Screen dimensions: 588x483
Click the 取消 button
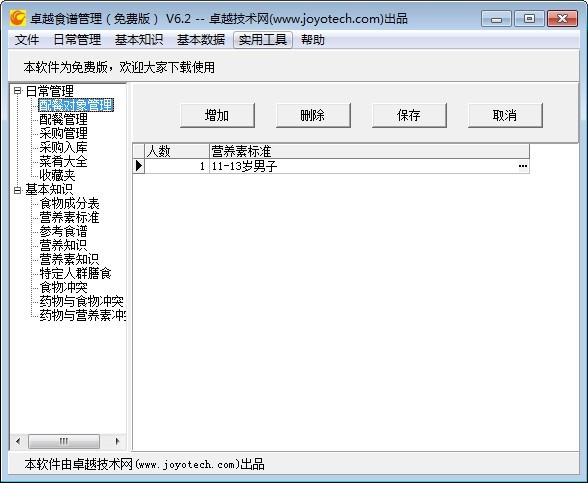tap(505, 115)
